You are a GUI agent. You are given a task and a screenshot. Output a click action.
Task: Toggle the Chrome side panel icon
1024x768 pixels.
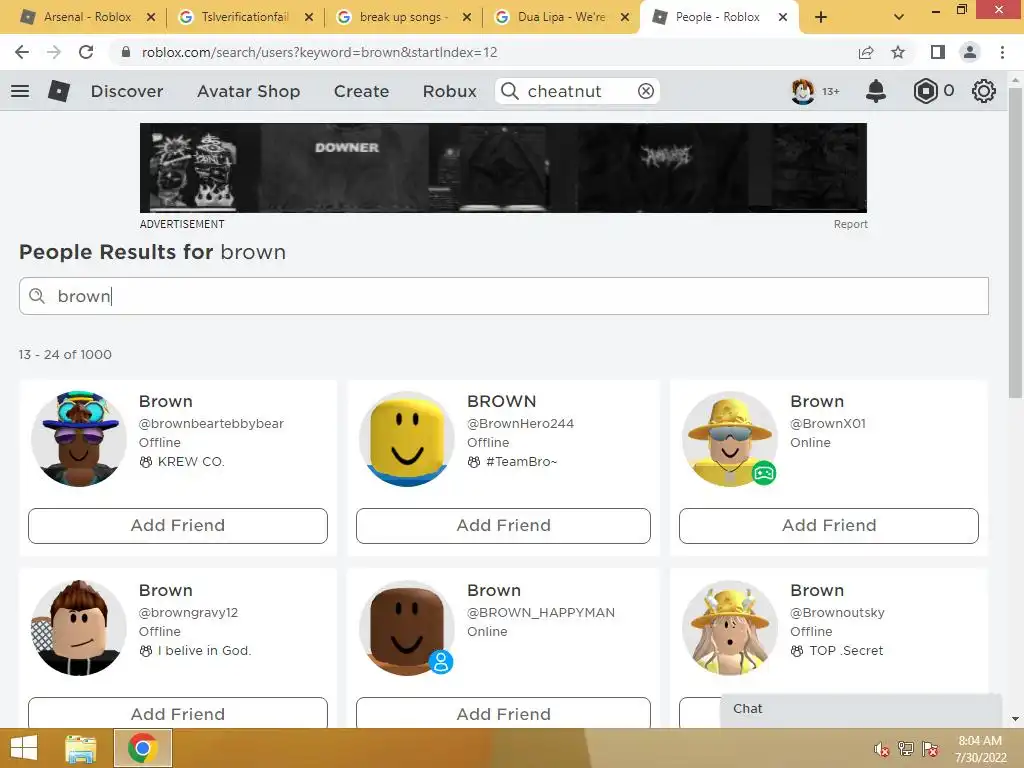[x=938, y=52]
